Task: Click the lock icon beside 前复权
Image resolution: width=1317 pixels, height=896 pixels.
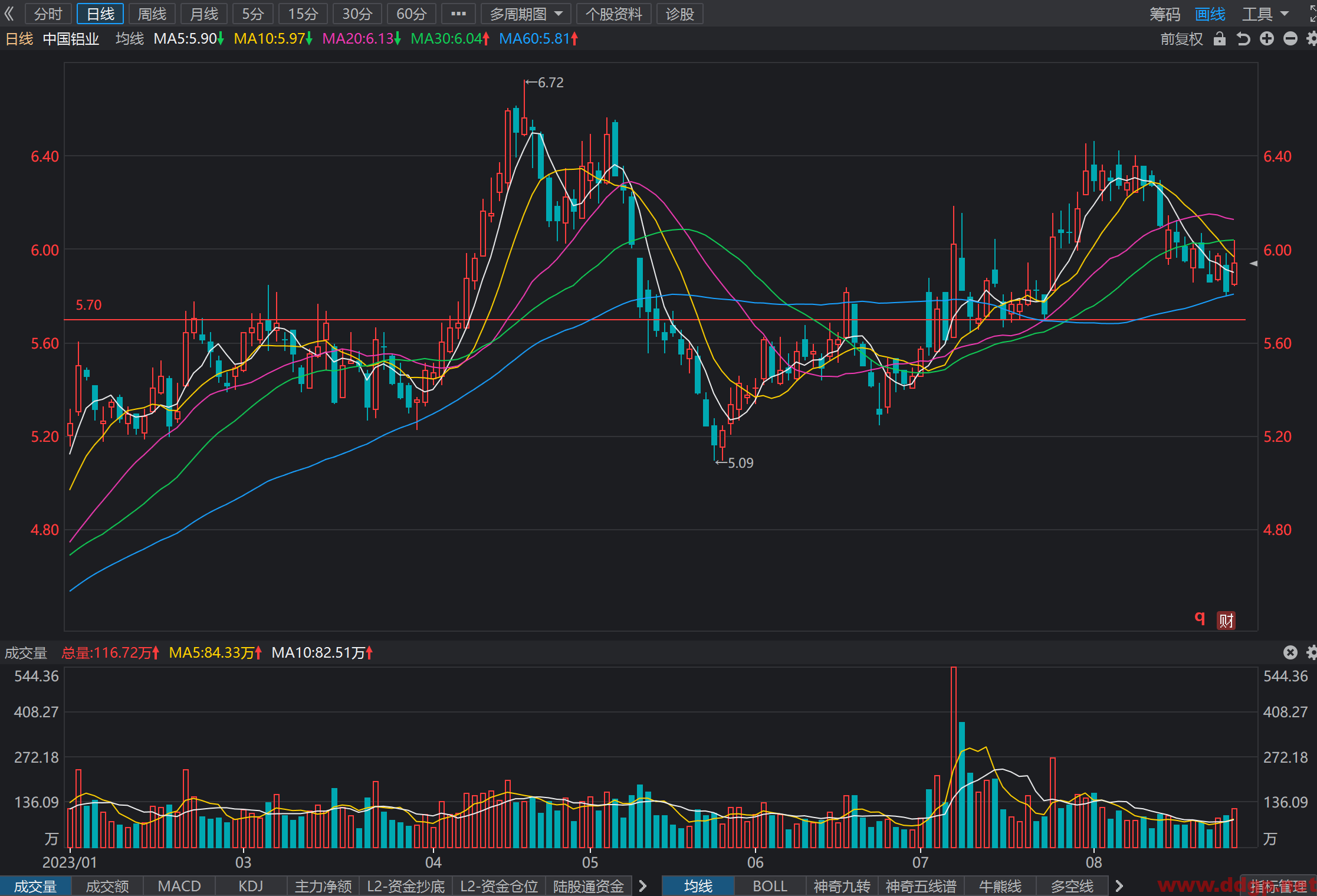Action: pos(1220,39)
